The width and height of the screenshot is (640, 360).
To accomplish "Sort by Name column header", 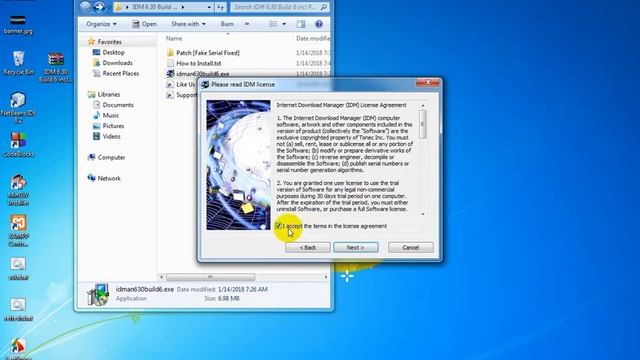I will pos(174,38).
